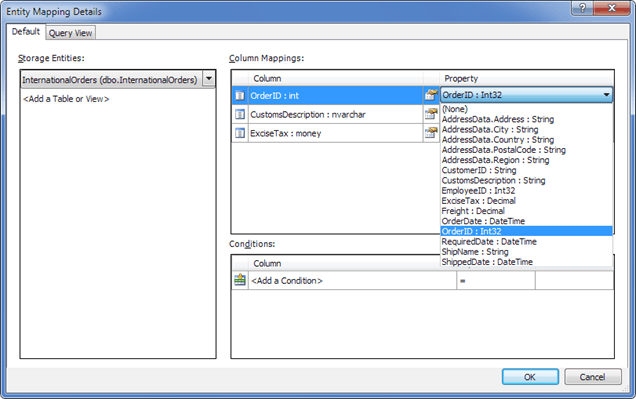Open the Storage Entities InternationalOrders dropdown arrow
This screenshot has width=636, height=399.
pyautogui.click(x=209, y=79)
